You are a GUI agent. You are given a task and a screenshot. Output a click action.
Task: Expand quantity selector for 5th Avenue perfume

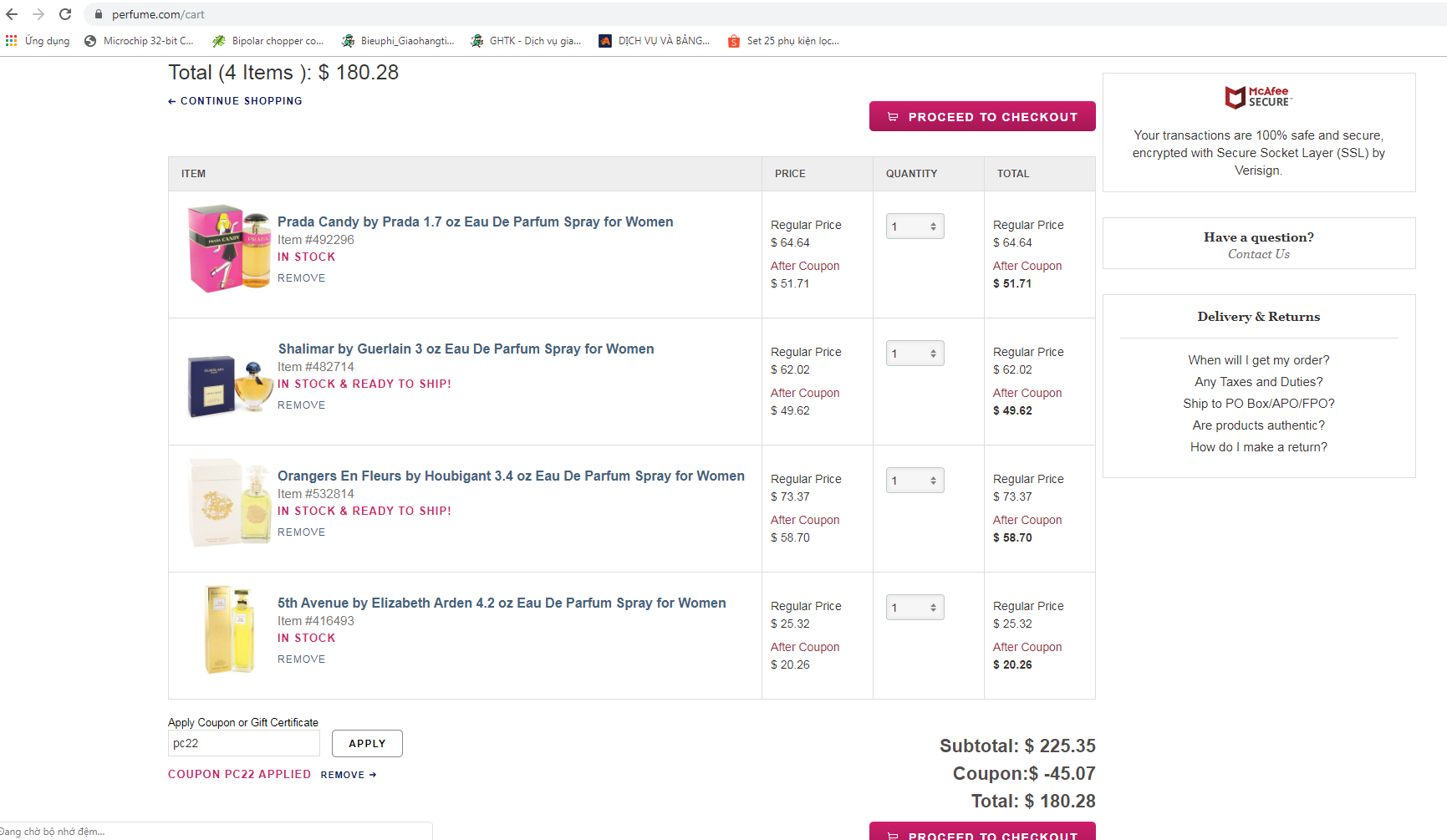915,608
